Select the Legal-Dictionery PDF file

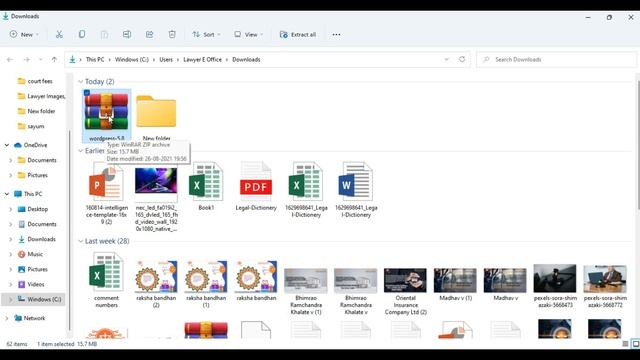pos(256,186)
